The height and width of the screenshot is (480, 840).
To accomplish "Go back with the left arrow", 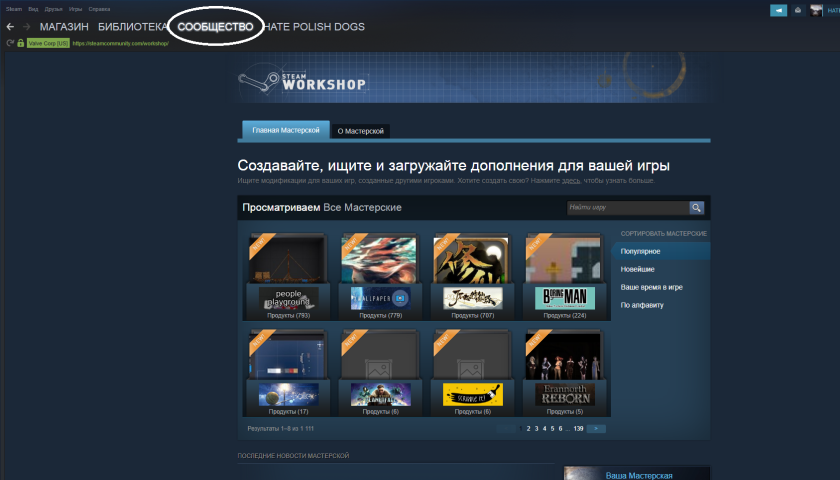I will click(x=10, y=26).
